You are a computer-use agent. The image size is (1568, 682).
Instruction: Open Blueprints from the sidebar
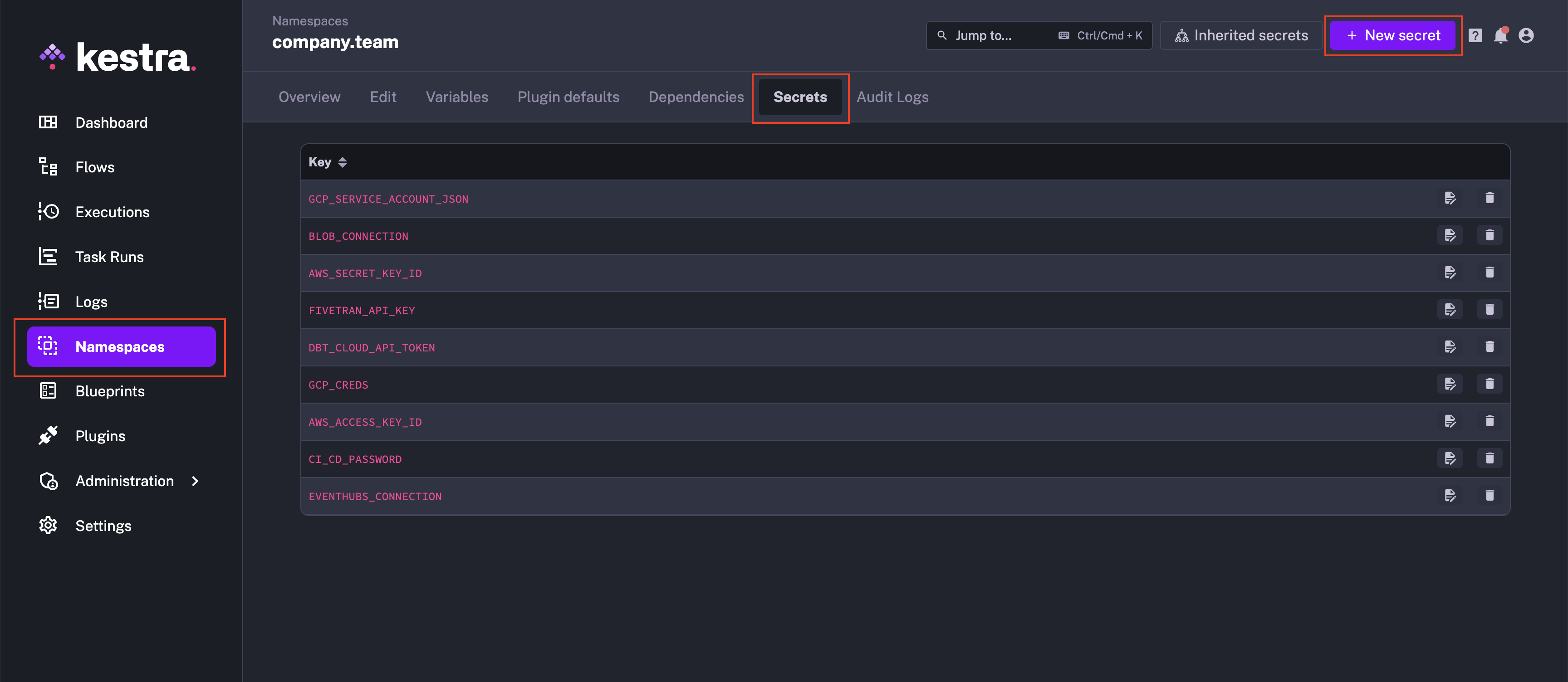(109, 391)
